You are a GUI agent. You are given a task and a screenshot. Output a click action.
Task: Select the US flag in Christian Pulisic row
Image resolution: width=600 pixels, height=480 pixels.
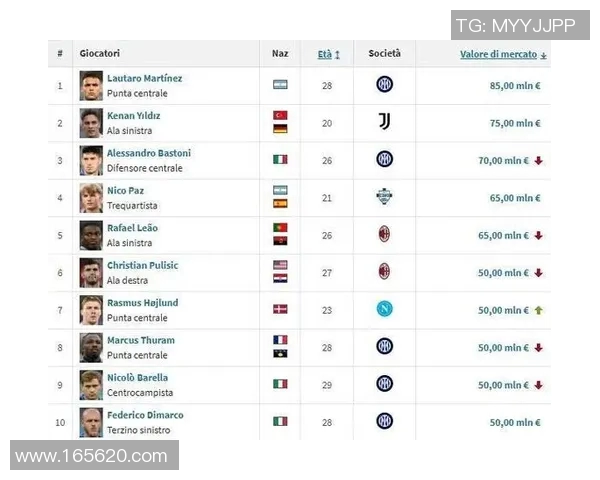280,266
